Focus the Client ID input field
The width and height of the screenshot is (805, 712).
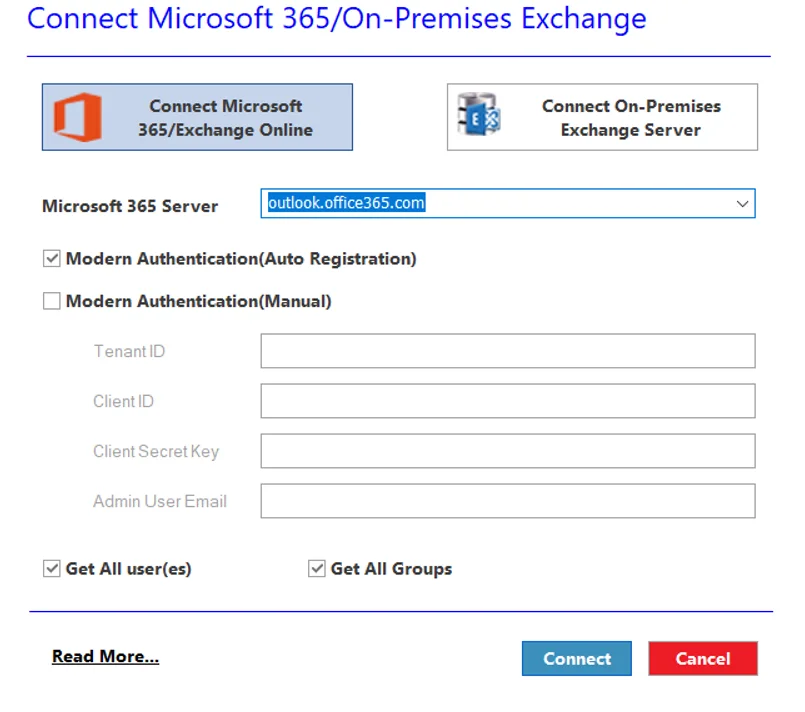tap(508, 401)
